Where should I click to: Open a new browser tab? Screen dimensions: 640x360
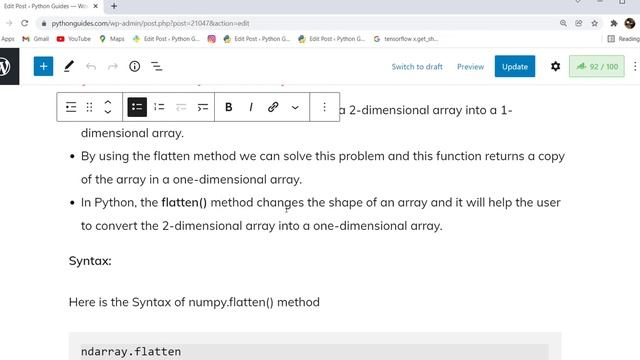tap(114, 6)
